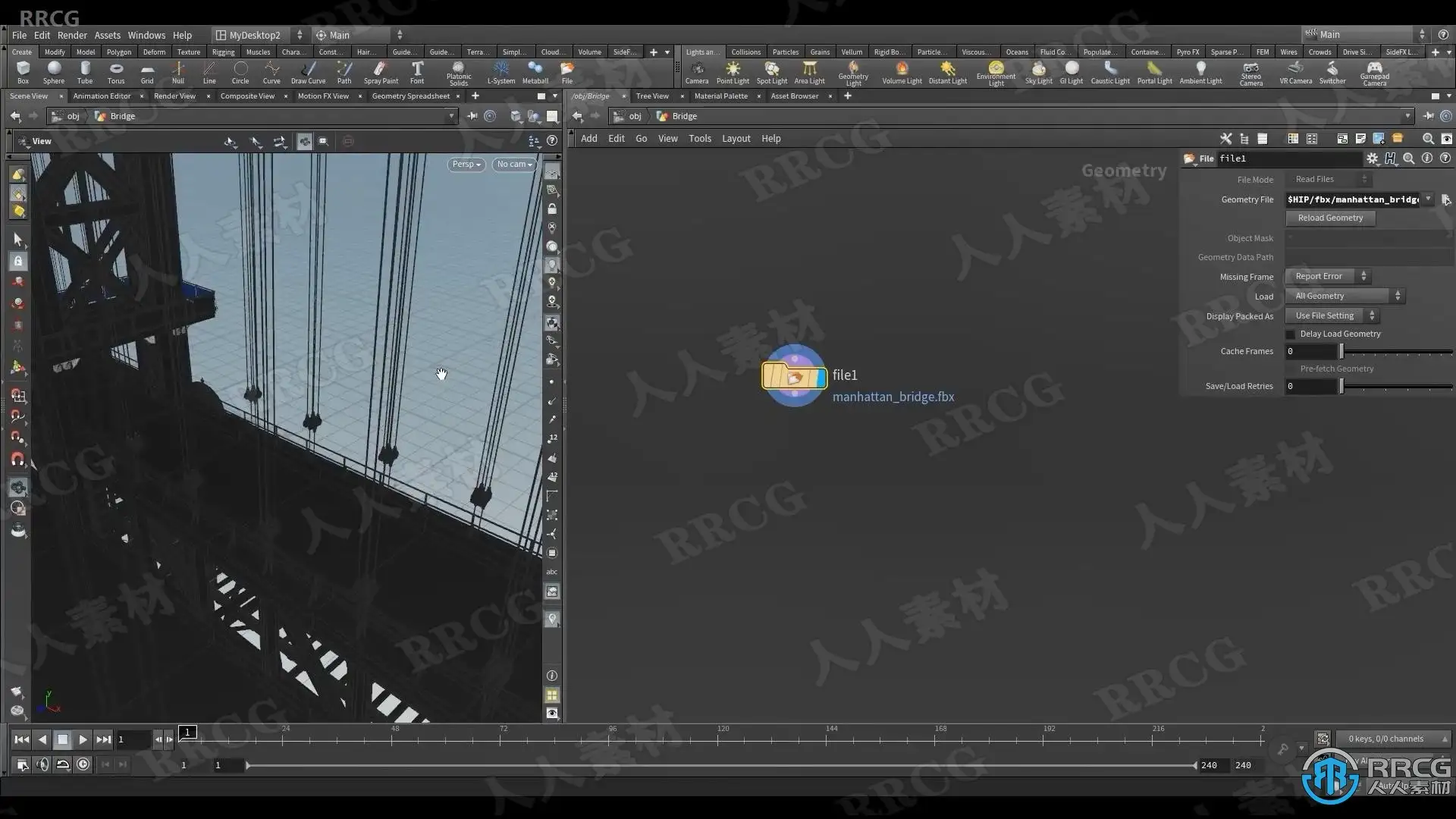Open the Persp viewport menu

[466, 164]
